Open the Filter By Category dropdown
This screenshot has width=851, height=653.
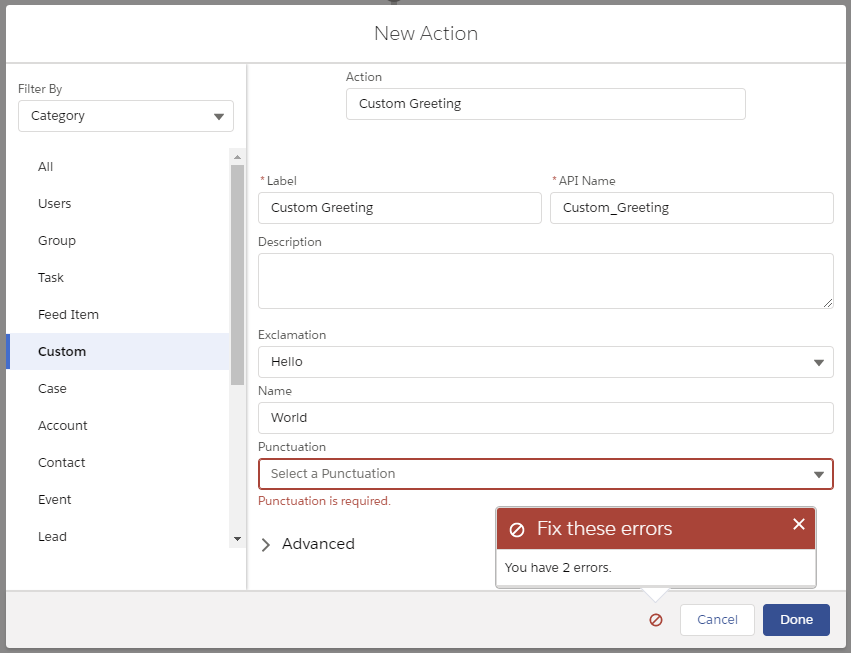(x=126, y=116)
